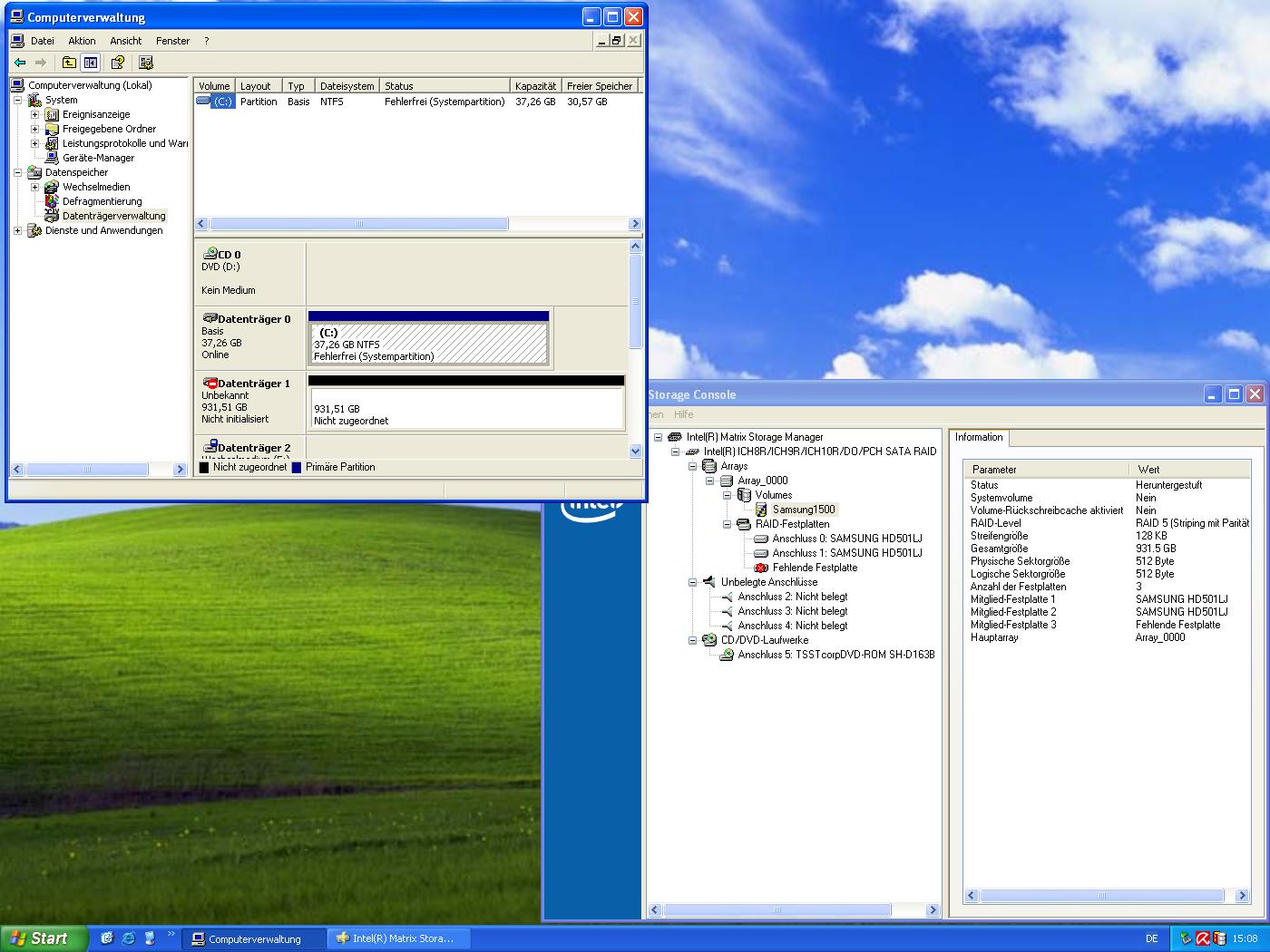The image size is (1270, 952).
Task: Select the Wechselmedien icon under Datenspeicher
Action: point(52,187)
